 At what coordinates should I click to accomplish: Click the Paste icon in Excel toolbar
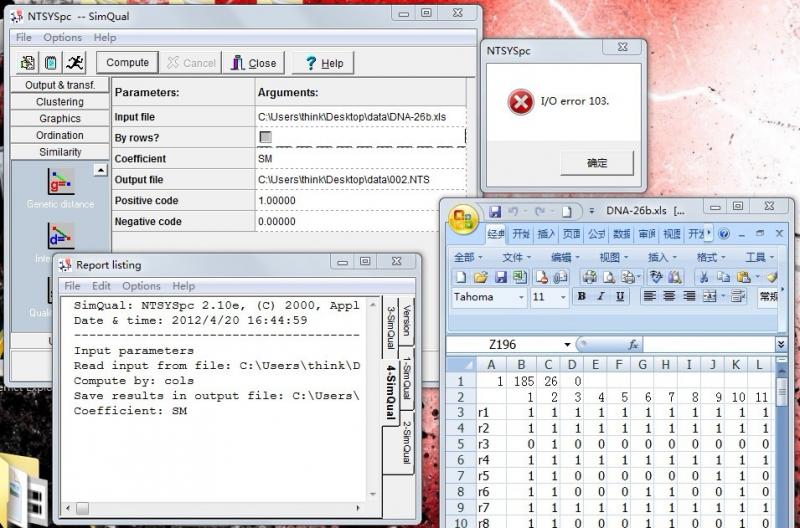[744, 277]
